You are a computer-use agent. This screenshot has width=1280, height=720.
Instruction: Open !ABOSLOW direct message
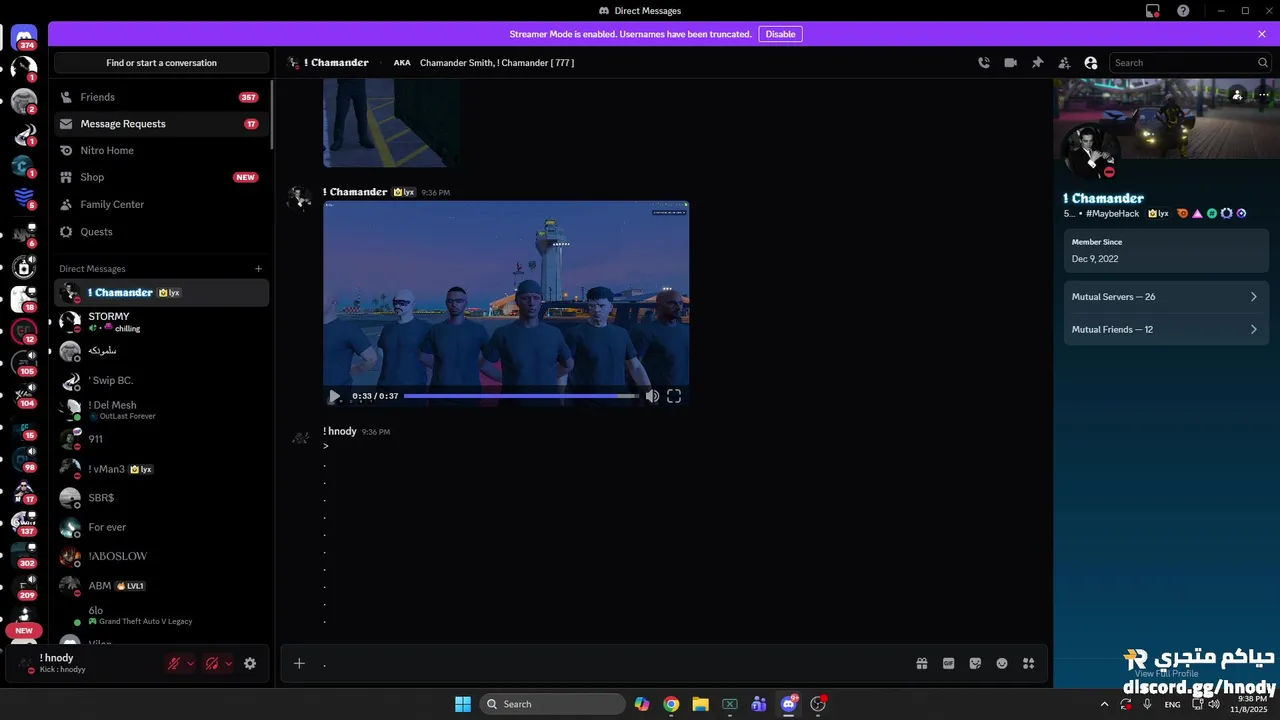pos(161,556)
